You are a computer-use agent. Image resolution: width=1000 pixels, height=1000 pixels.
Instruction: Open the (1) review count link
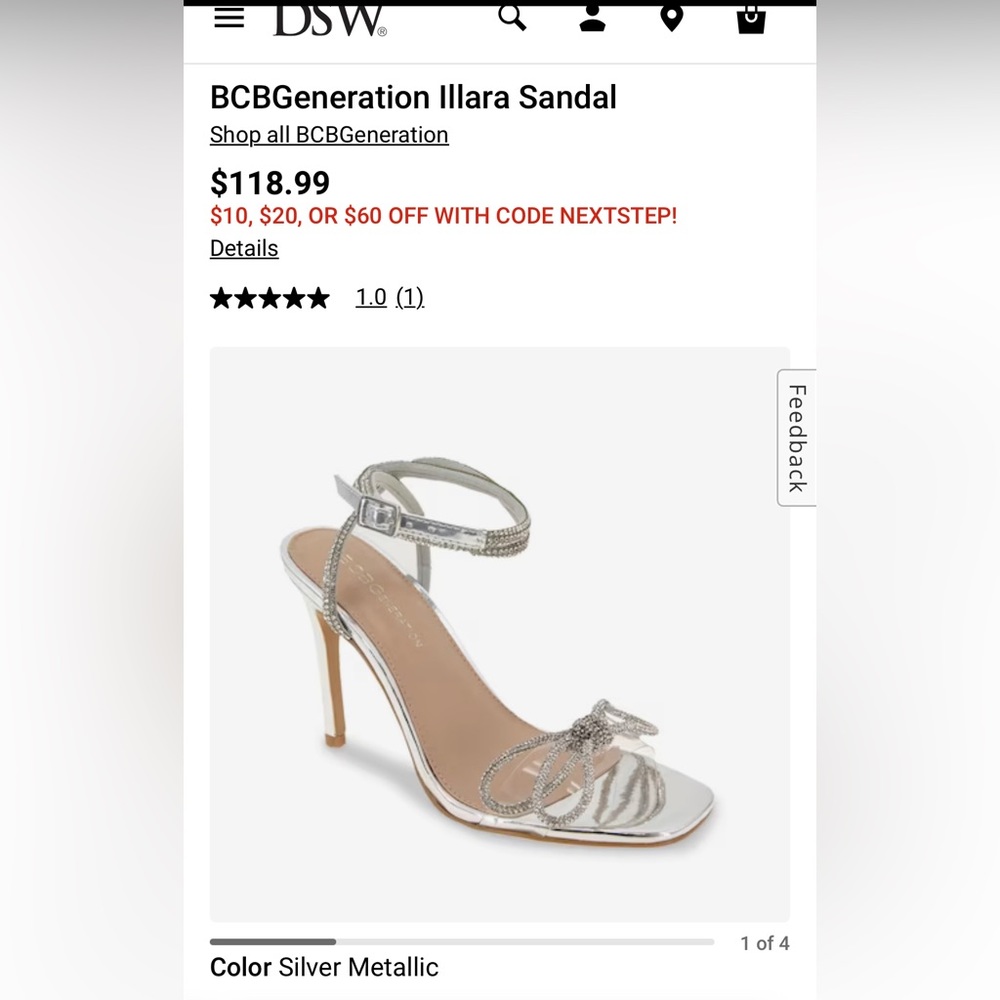tap(410, 297)
